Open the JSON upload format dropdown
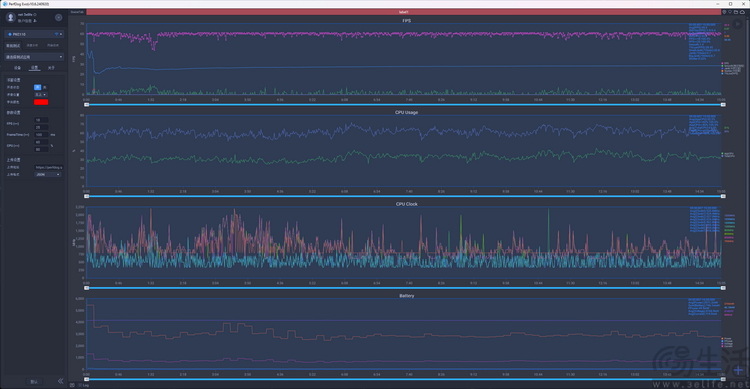Screen dimensions: 750x389 tap(48, 175)
